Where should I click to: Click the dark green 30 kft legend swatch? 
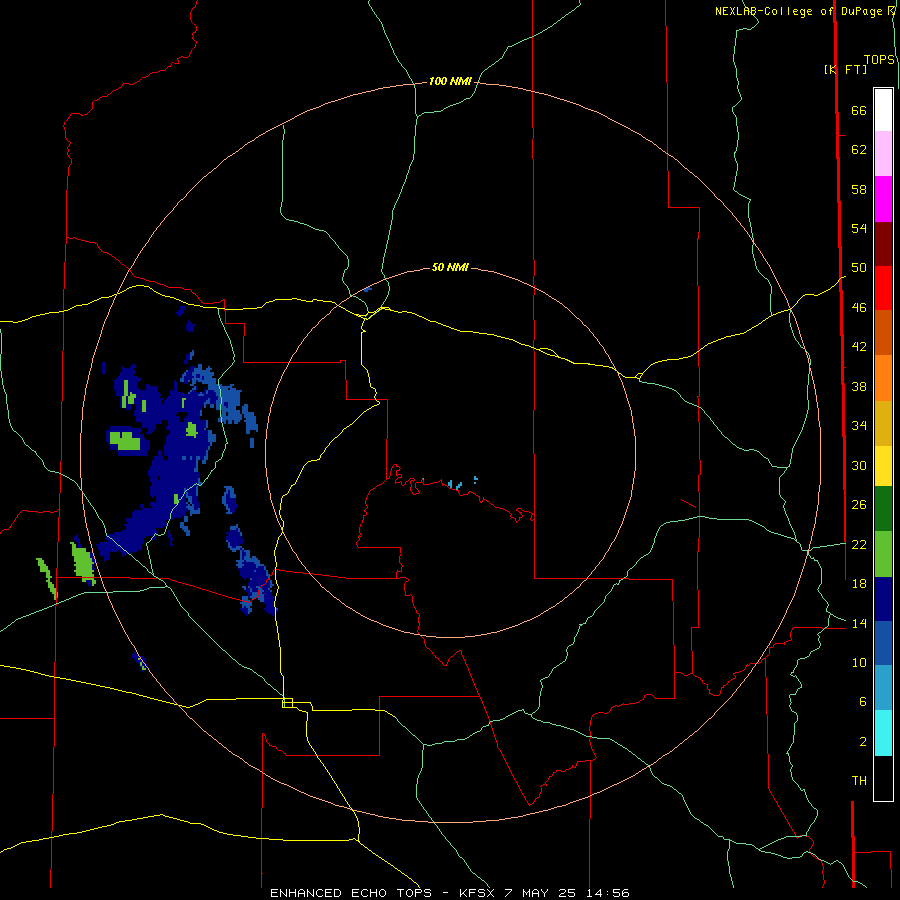click(883, 509)
